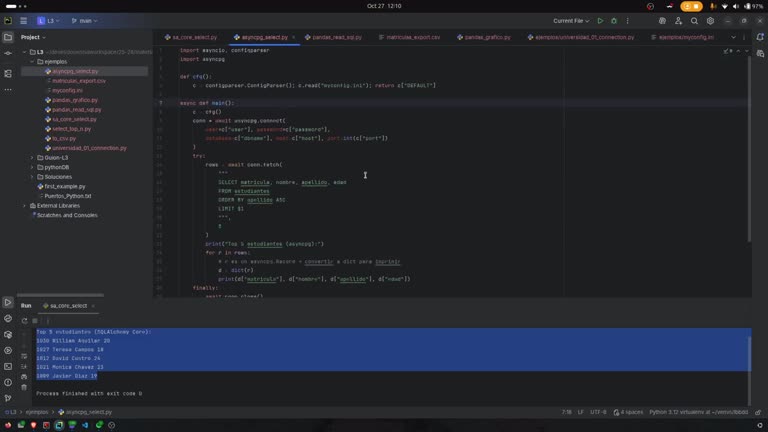Change the line separator via LF in the status bar

point(580,412)
